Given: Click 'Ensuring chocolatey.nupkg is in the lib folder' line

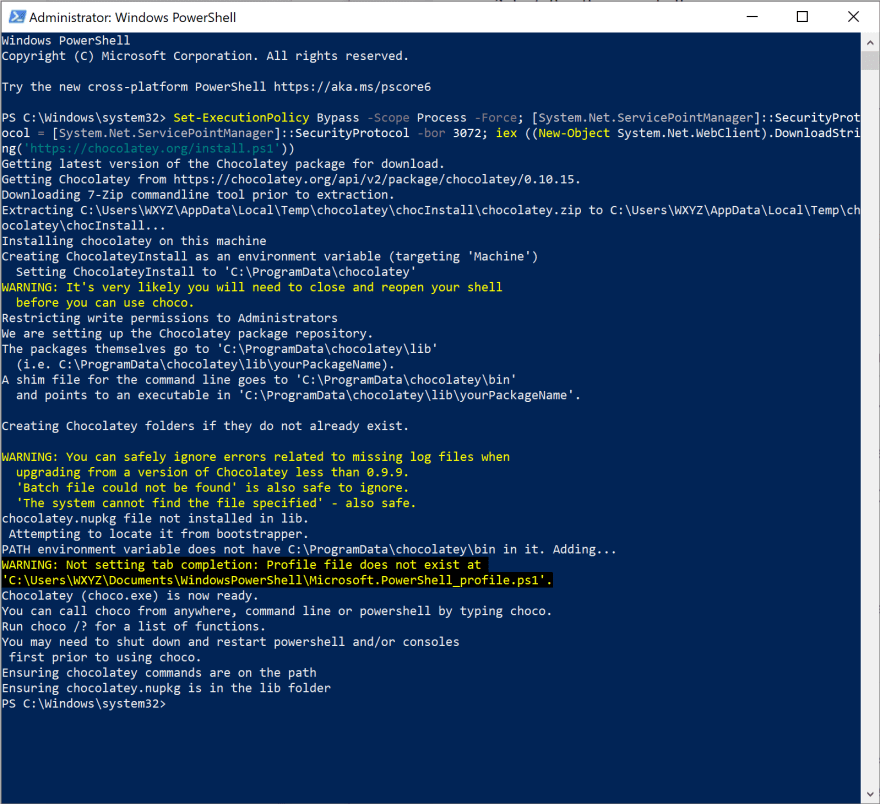Looking at the screenshot, I should (166, 688).
